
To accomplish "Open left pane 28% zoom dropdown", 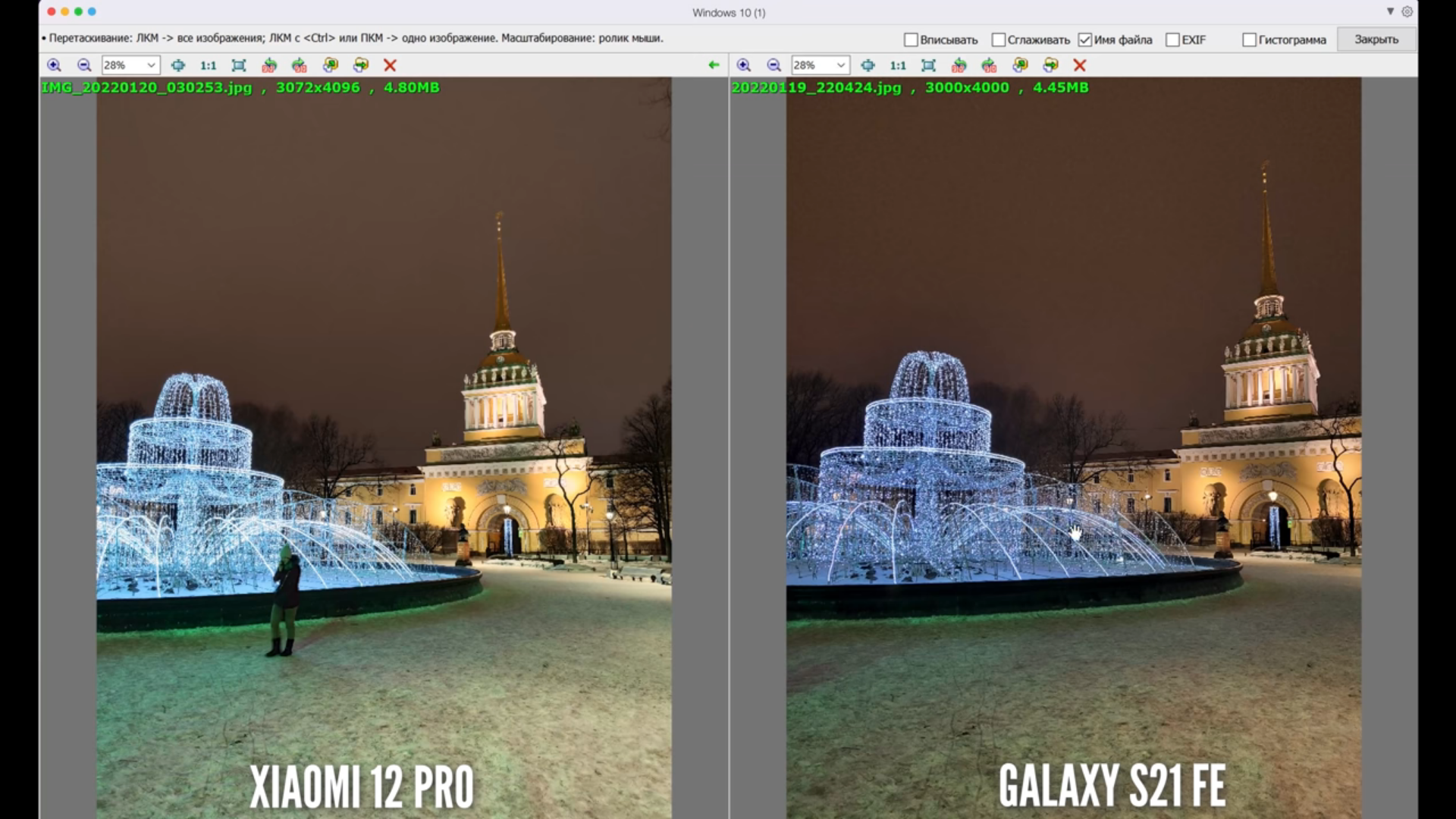I will click(151, 65).
